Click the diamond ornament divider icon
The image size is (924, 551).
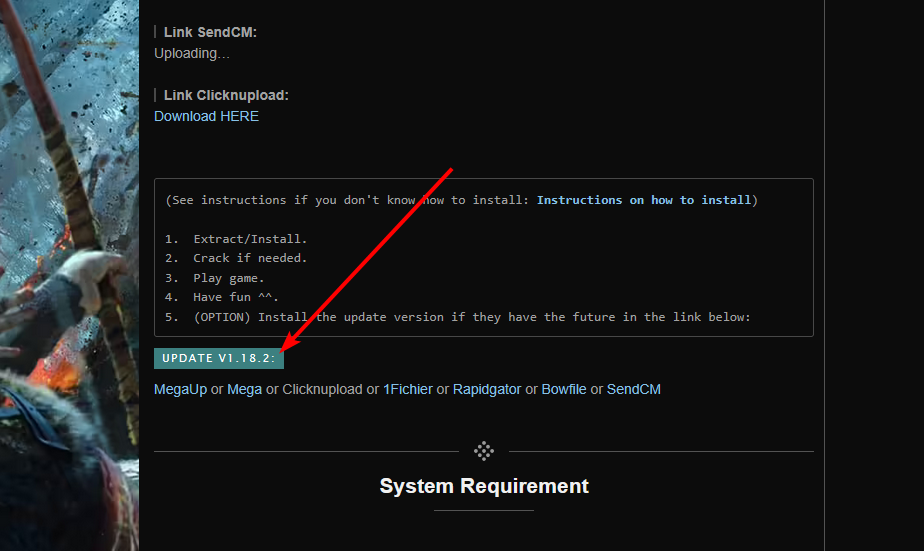(484, 451)
